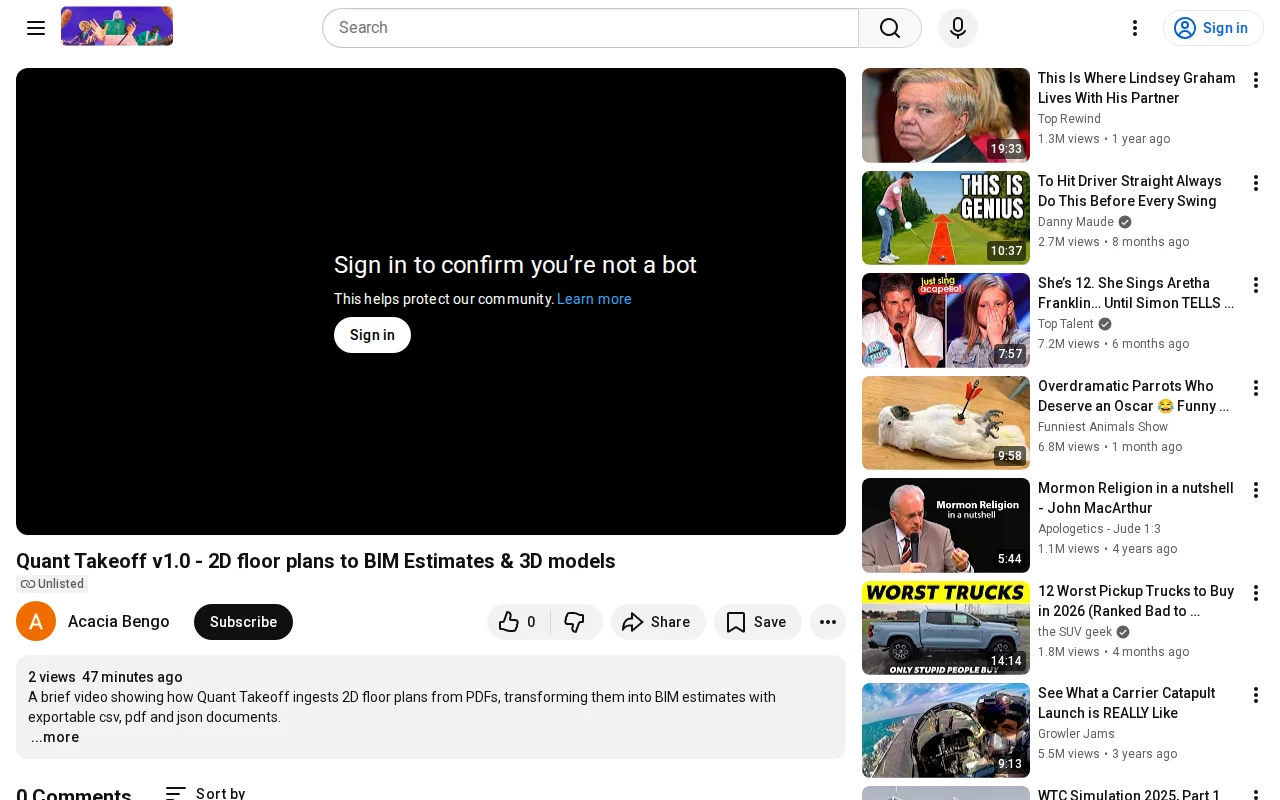Viewport: 1280px width, 800px height.
Task: Click the 2 views 47 minutes ago text
Action: 105,677
